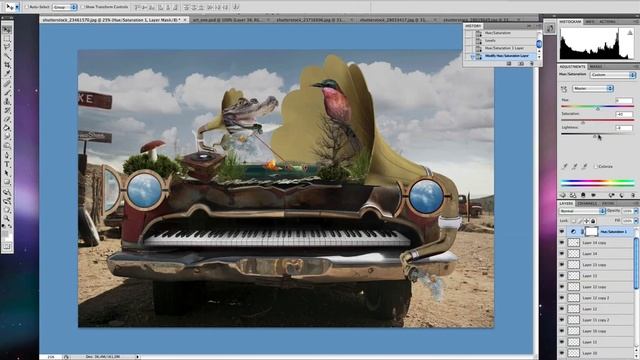This screenshot has height=360, width=640.
Task: Reset the adjustment to defaults
Action: tap(622, 195)
